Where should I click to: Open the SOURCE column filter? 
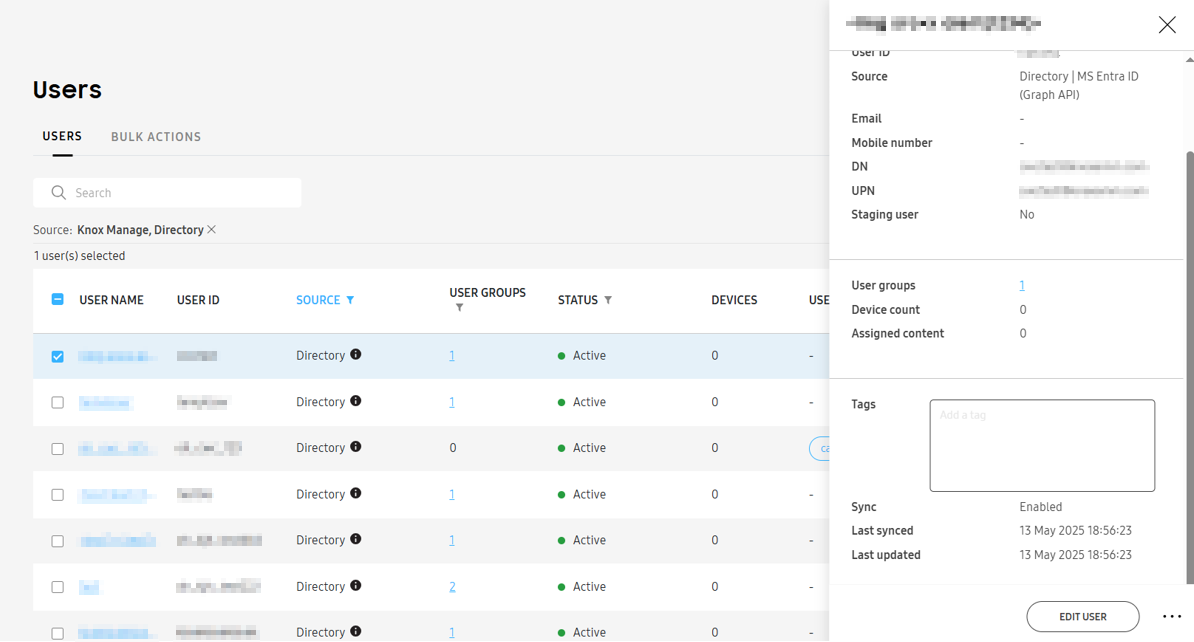pos(350,299)
